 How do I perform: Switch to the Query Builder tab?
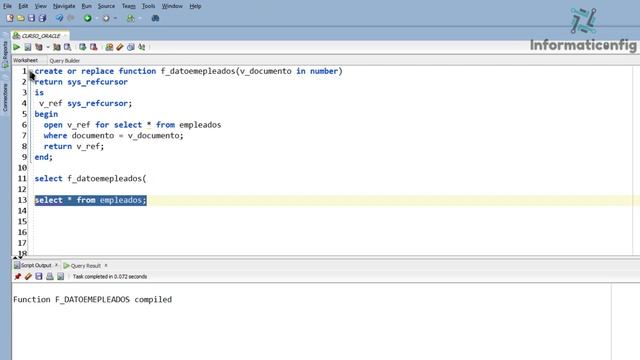tap(64, 61)
